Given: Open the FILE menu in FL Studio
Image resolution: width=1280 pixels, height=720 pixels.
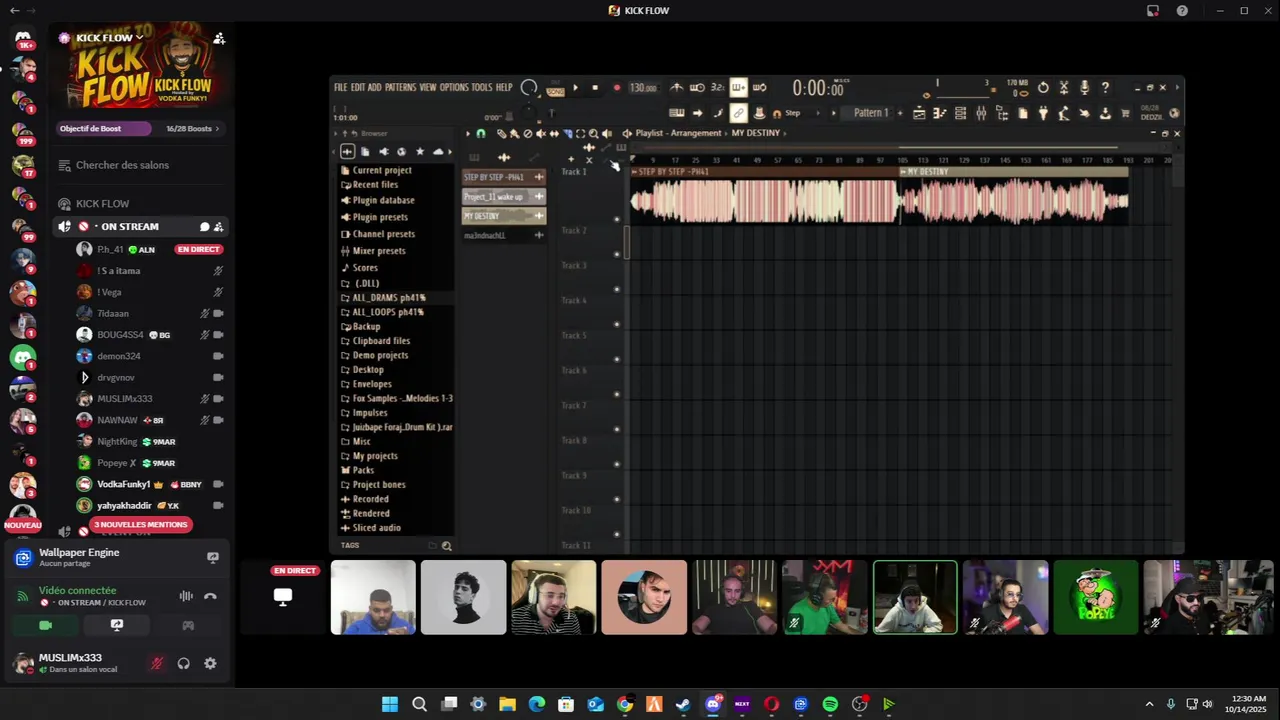Looking at the screenshot, I should pyautogui.click(x=341, y=88).
